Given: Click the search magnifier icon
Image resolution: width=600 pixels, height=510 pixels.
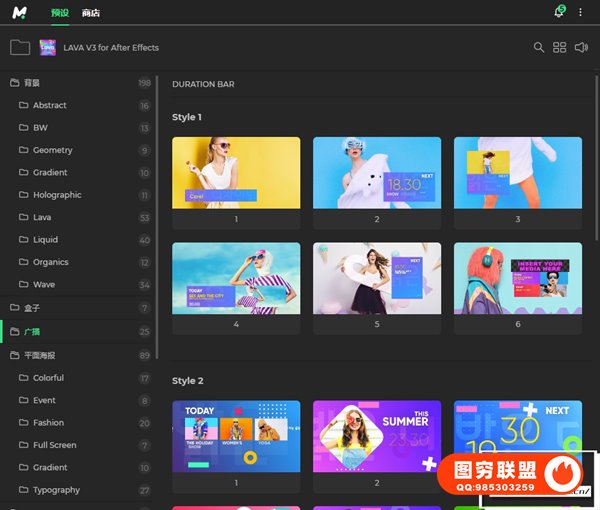Looking at the screenshot, I should click(x=539, y=47).
